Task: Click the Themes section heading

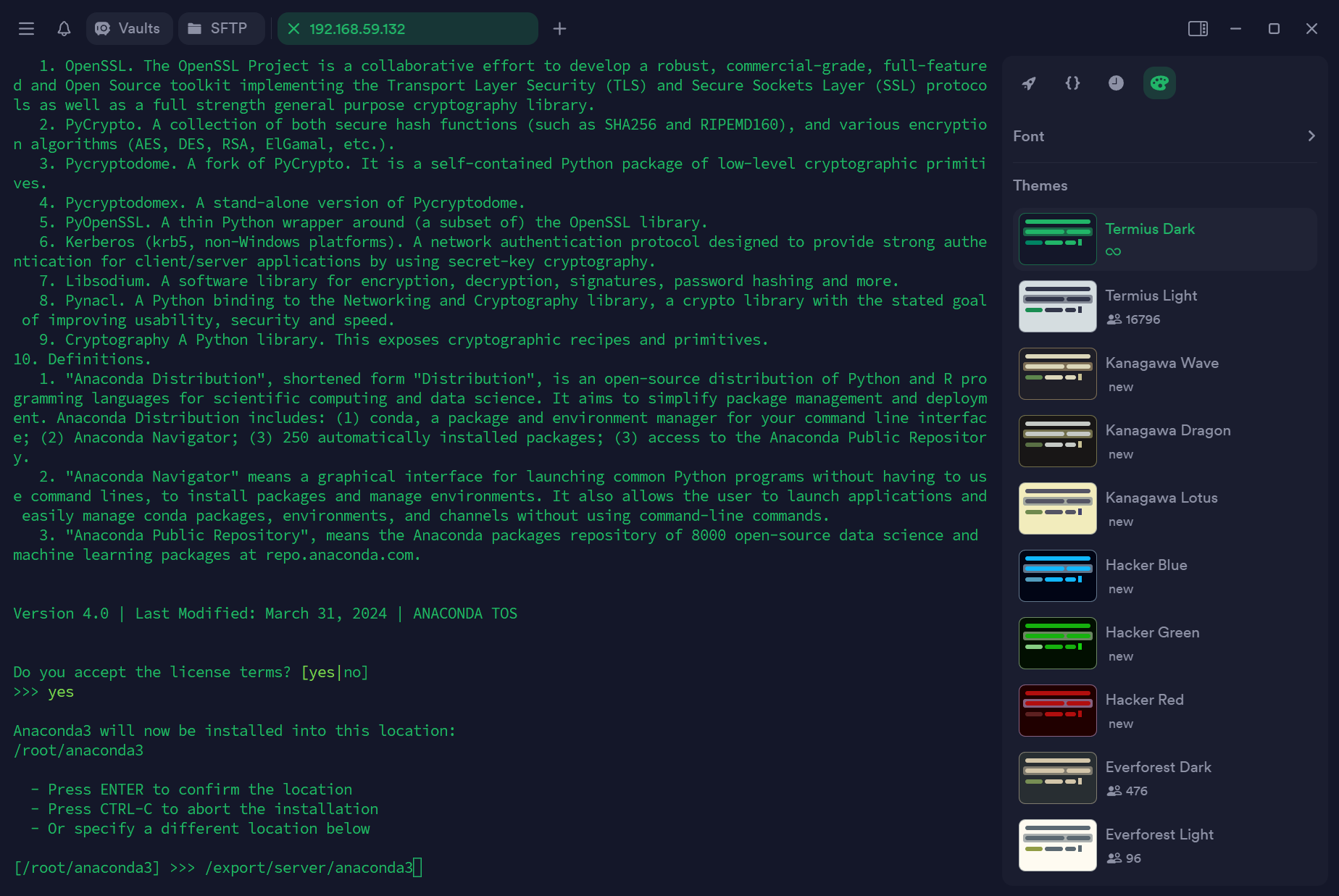Action: tap(1040, 185)
